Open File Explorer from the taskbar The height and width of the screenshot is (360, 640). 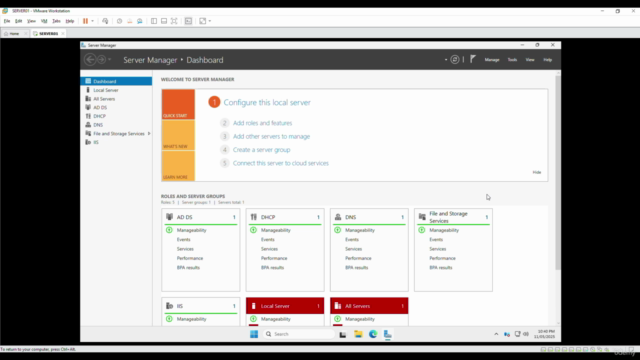(x=358, y=334)
